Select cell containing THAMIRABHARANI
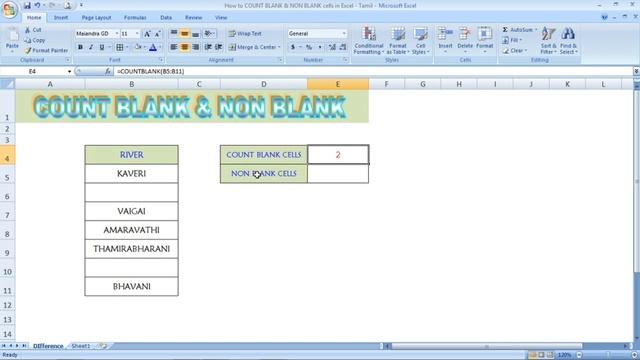640x360 pixels. pyautogui.click(x=131, y=249)
